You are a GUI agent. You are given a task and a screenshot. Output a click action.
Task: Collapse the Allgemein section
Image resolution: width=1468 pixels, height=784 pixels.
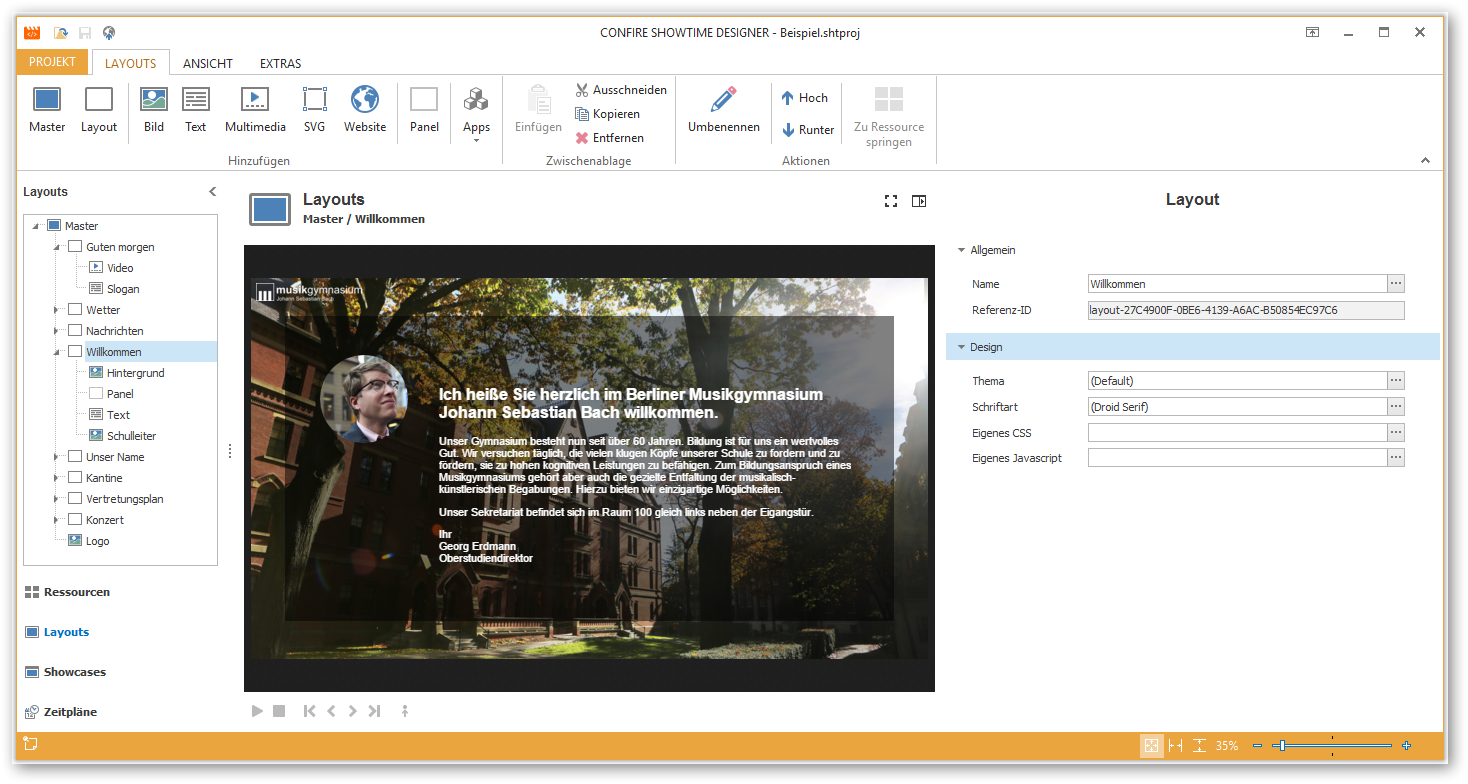(962, 250)
